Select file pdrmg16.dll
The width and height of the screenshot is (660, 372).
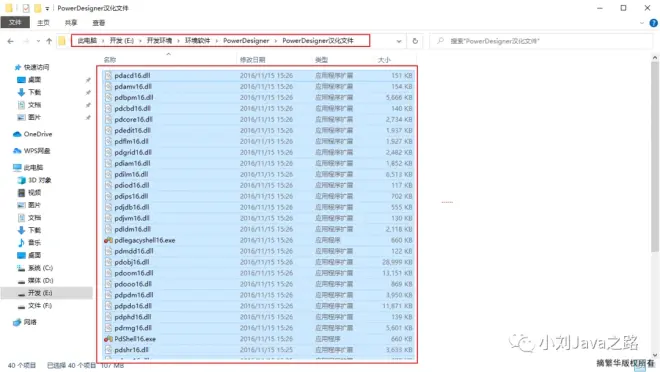133,328
